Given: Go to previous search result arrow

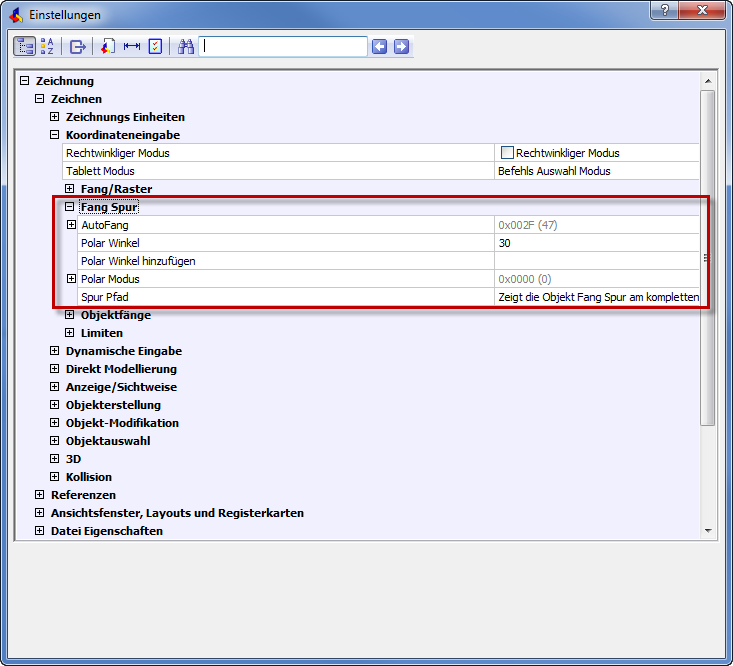Looking at the screenshot, I should (379, 46).
